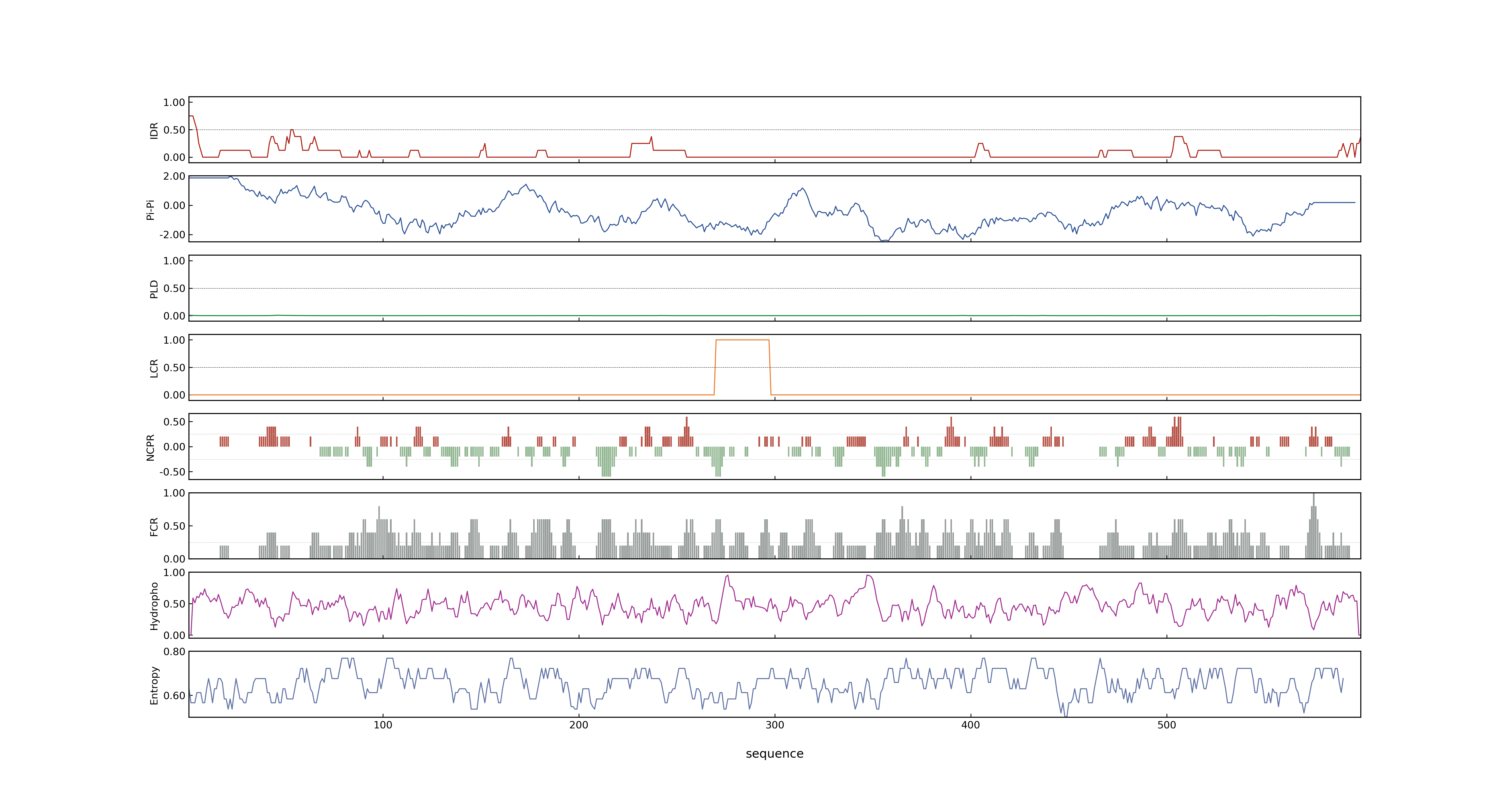Click the LCR y-axis label
The image size is (1512, 806).
(x=154, y=368)
